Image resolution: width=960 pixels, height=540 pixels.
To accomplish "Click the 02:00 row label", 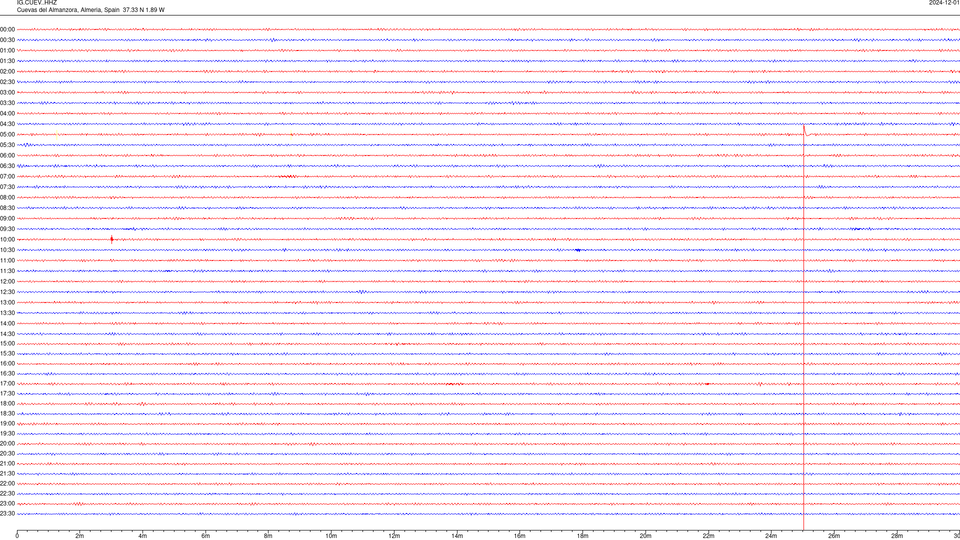I will click(7, 72).
